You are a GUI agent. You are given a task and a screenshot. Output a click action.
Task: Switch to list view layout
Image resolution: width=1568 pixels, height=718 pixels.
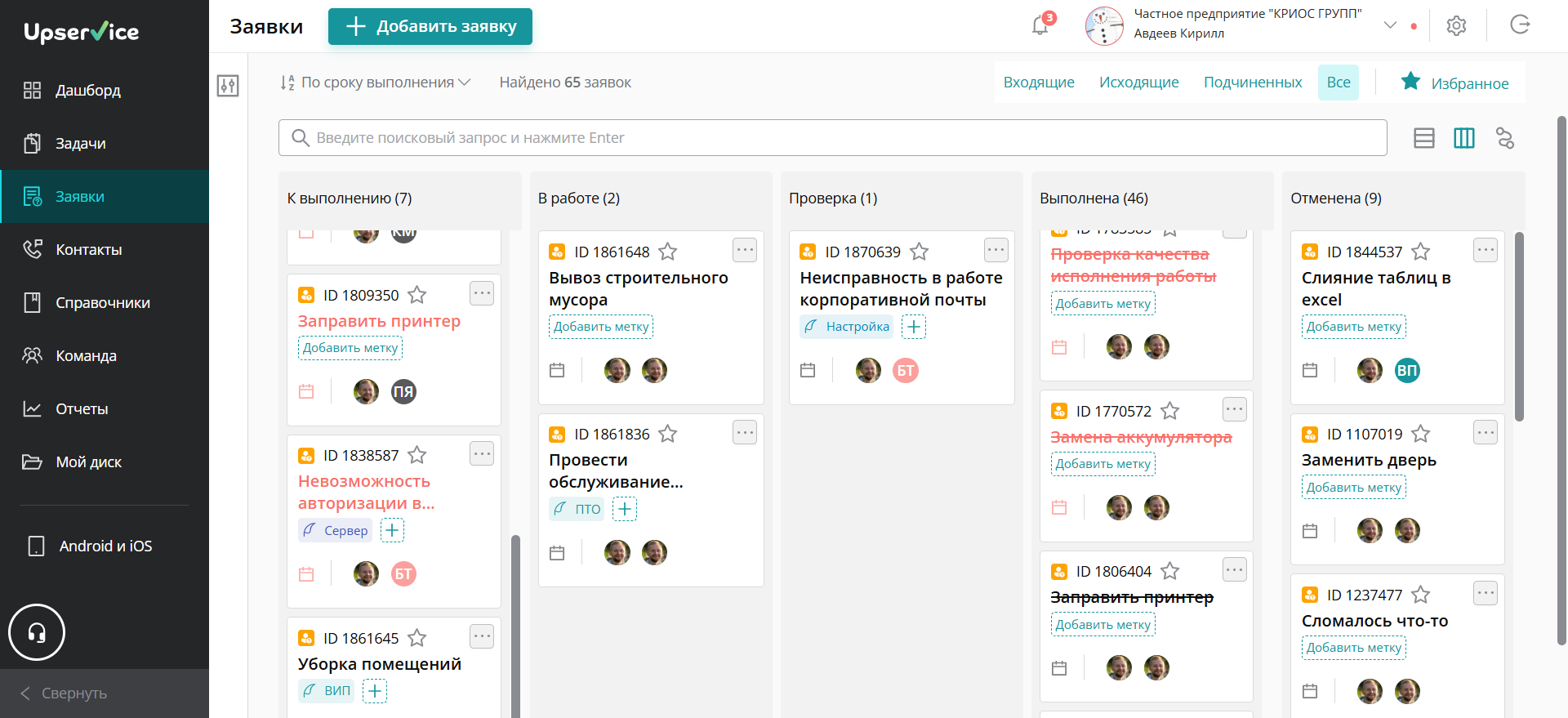click(x=1424, y=138)
